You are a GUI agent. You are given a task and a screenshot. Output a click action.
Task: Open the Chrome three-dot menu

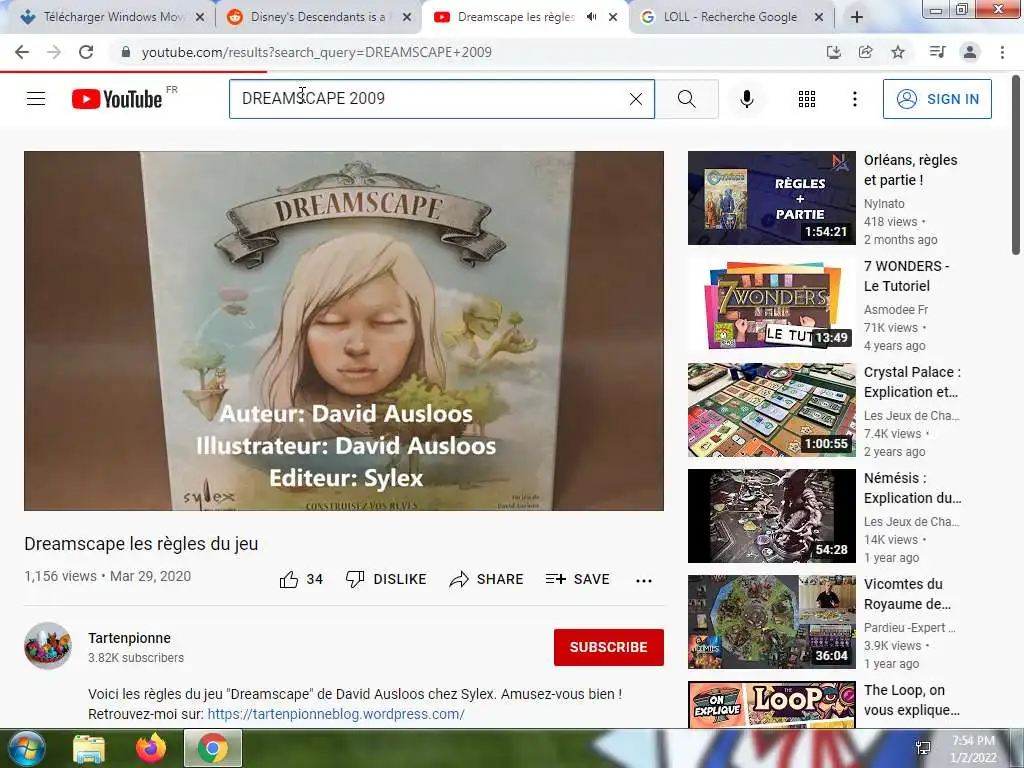[1002, 52]
